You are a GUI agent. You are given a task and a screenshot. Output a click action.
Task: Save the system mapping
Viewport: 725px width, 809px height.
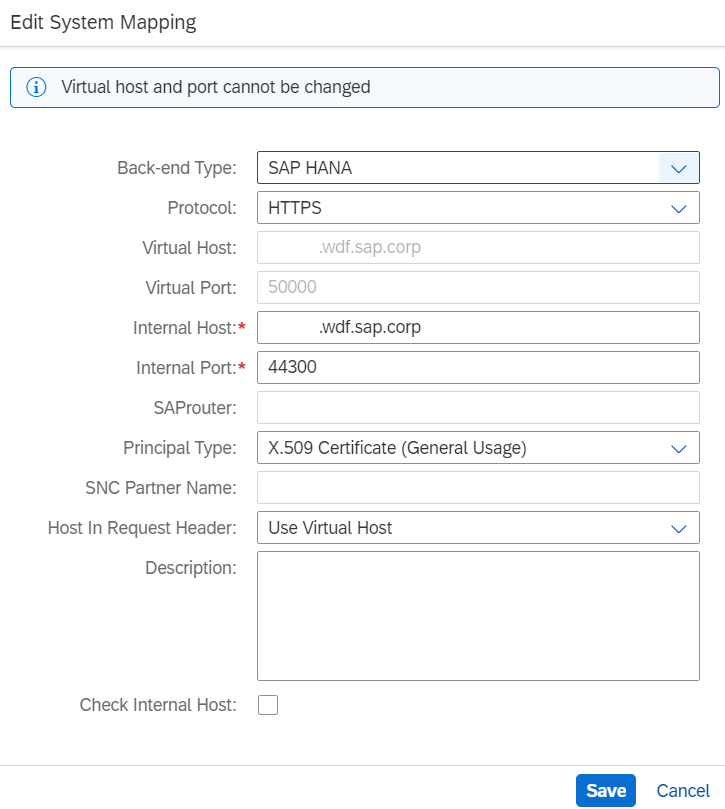coord(606,790)
